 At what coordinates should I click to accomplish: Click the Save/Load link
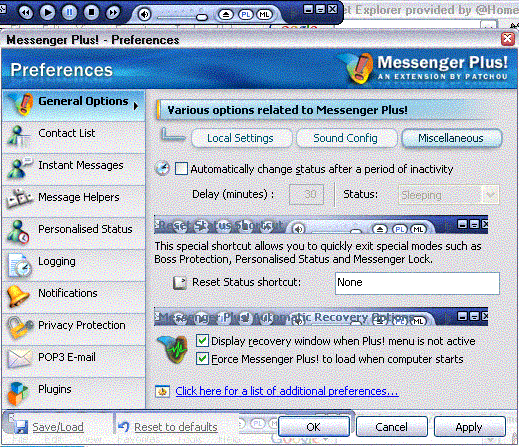point(58,427)
